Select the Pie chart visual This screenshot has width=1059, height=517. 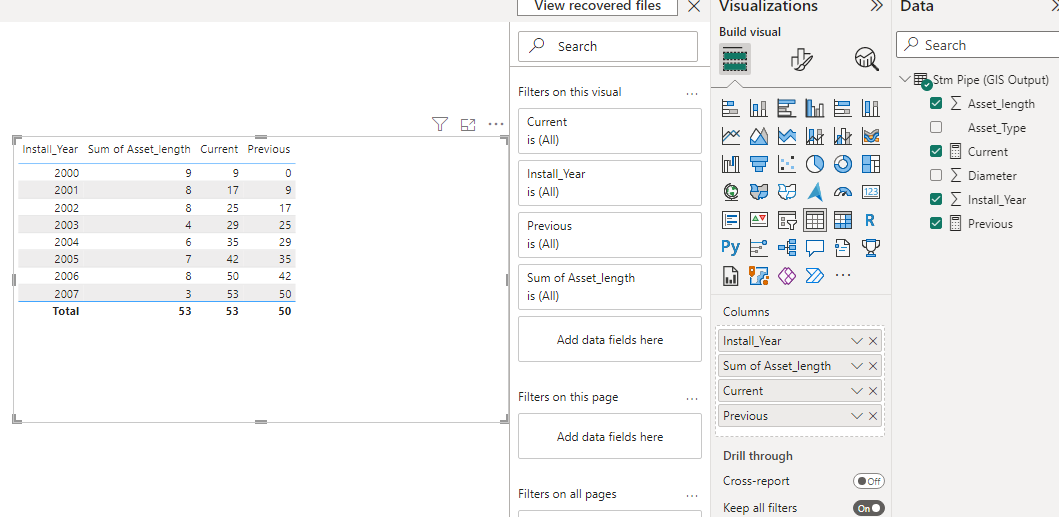[815, 164]
